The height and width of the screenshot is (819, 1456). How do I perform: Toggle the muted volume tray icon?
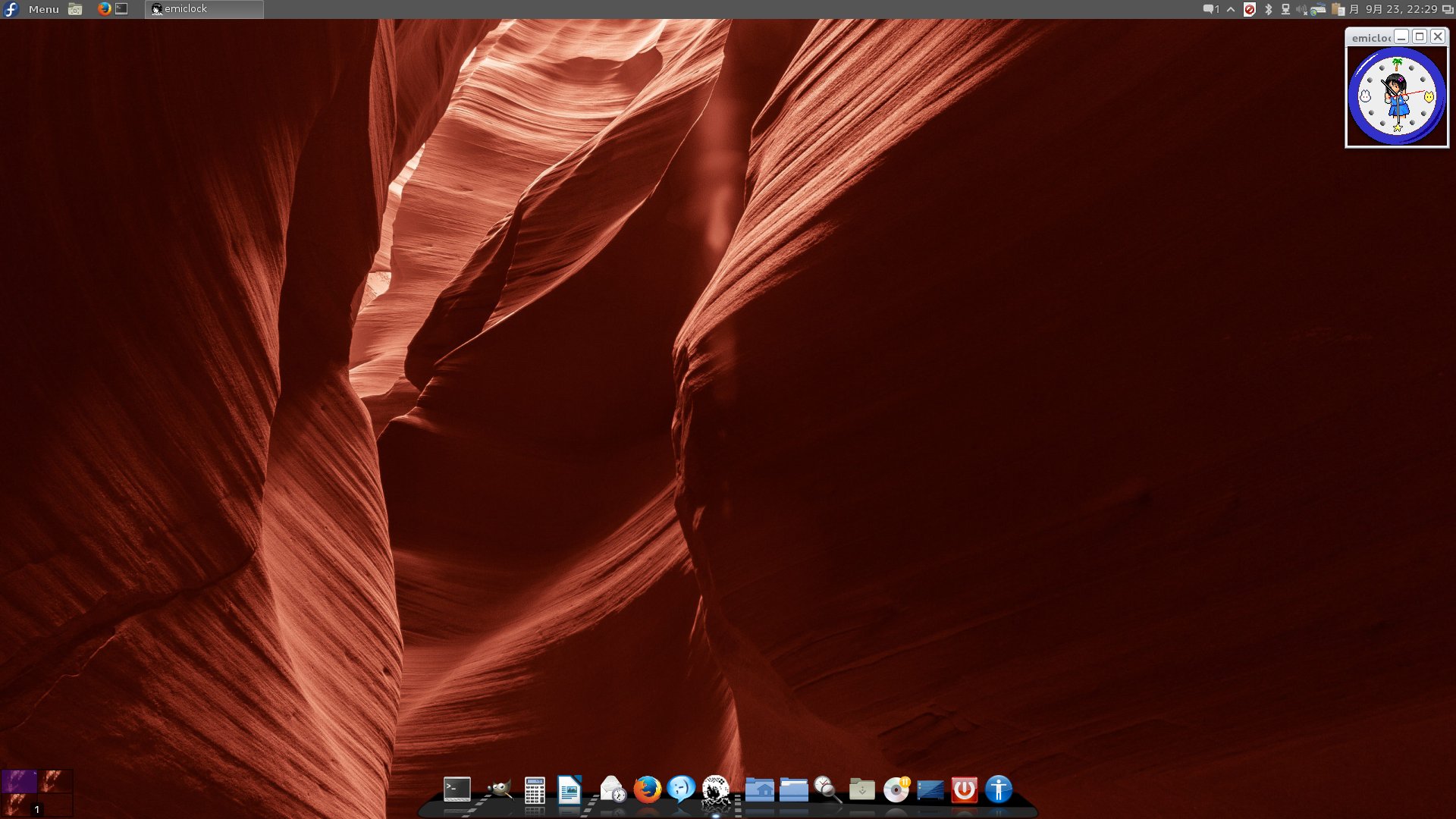tap(1301, 10)
